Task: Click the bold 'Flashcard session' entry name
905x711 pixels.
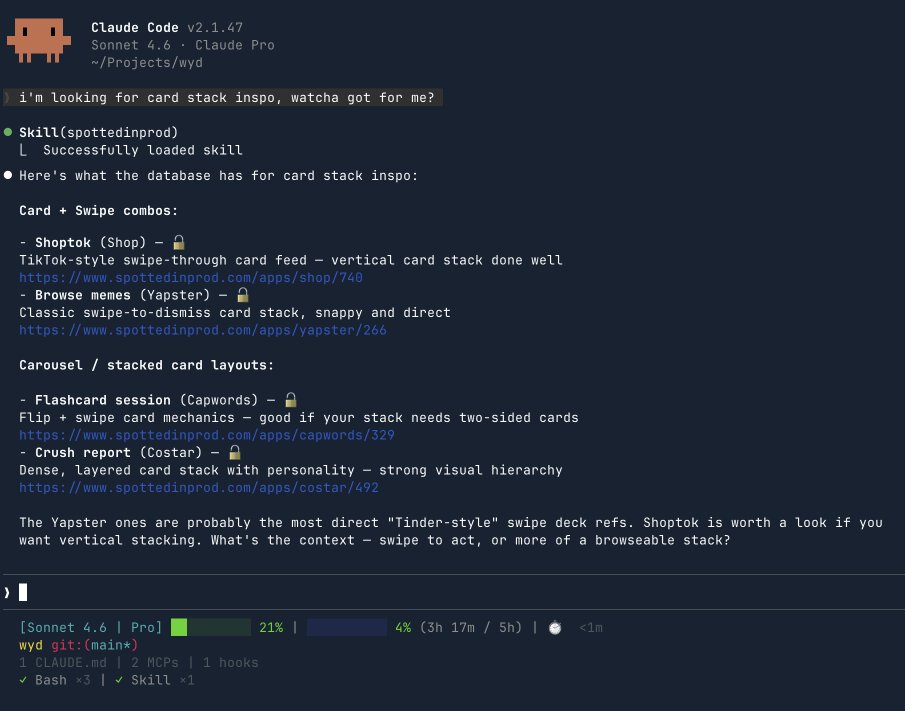Action: (x=103, y=400)
